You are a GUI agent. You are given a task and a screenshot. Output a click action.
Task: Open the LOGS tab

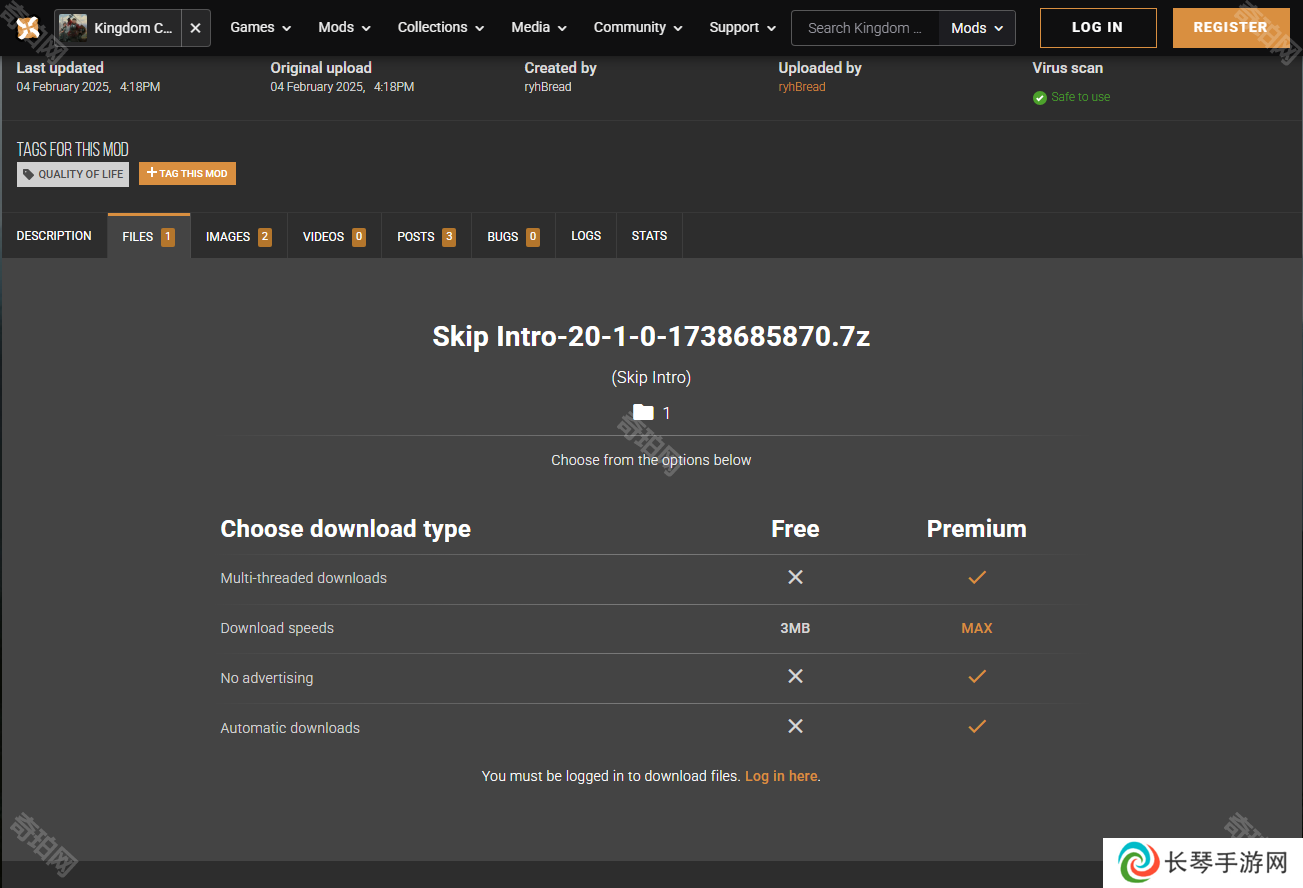(x=586, y=236)
